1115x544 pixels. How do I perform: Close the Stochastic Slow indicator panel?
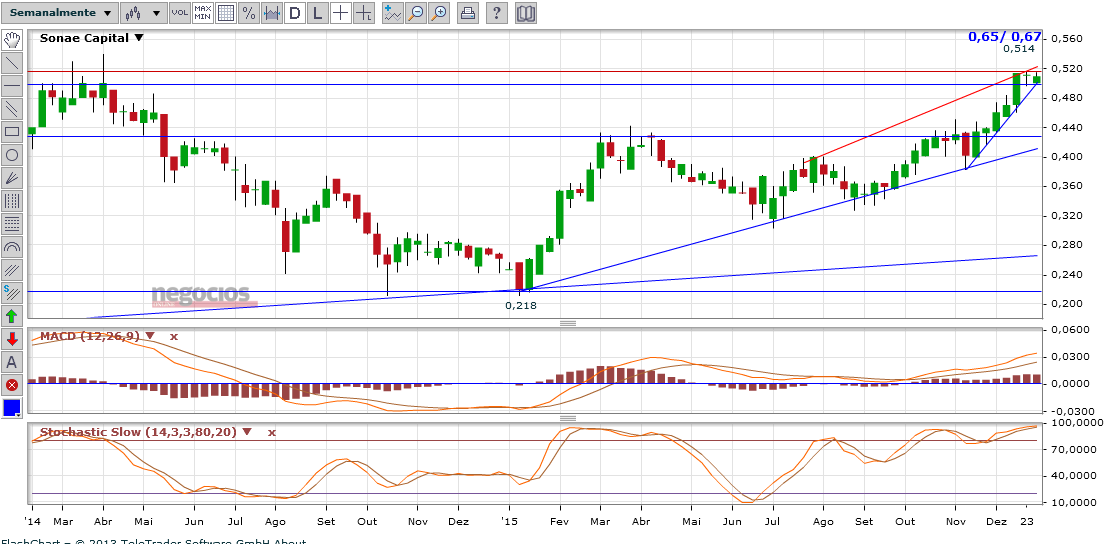(271, 433)
